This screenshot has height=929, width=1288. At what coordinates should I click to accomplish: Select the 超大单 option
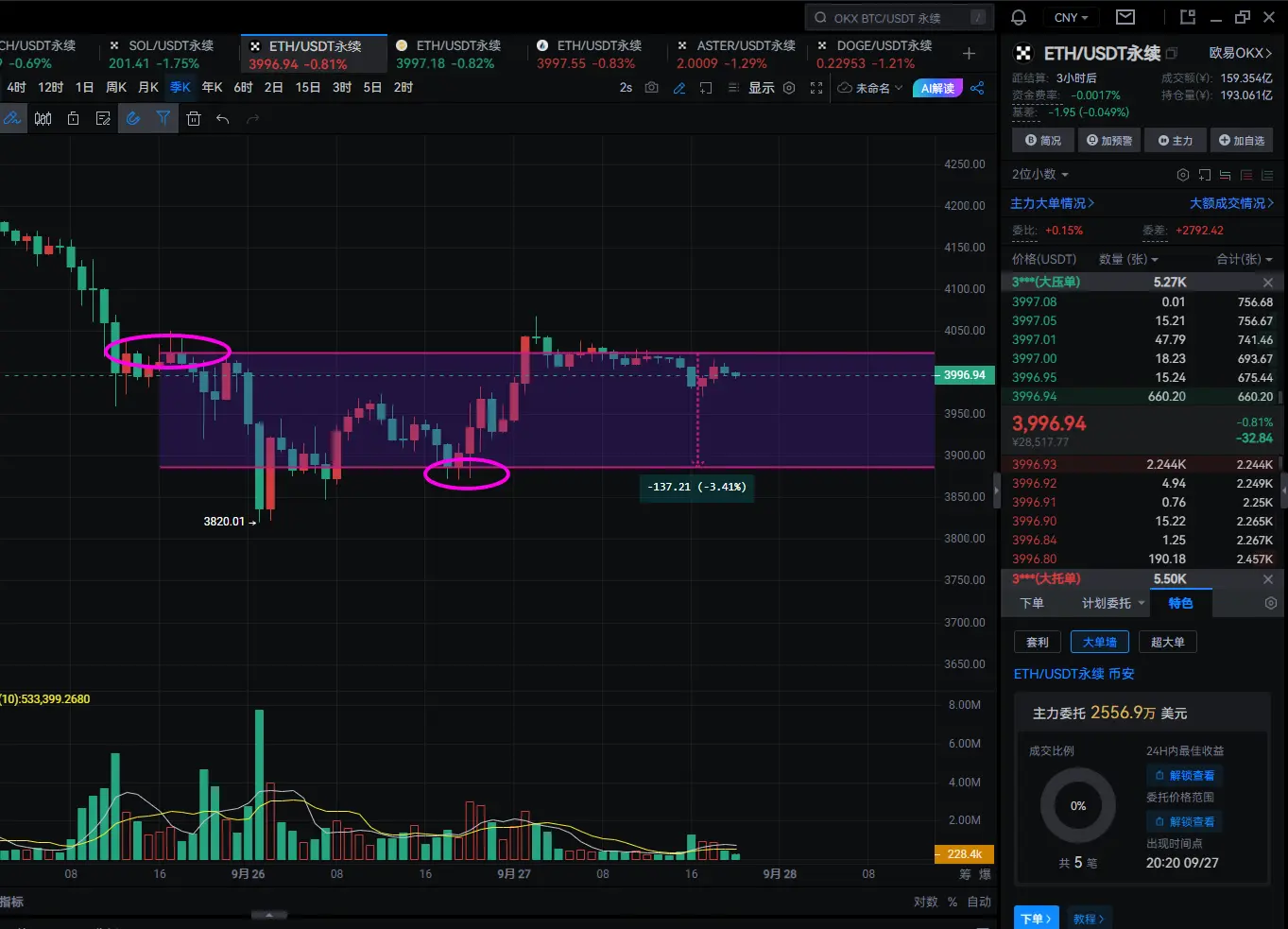click(x=1168, y=643)
